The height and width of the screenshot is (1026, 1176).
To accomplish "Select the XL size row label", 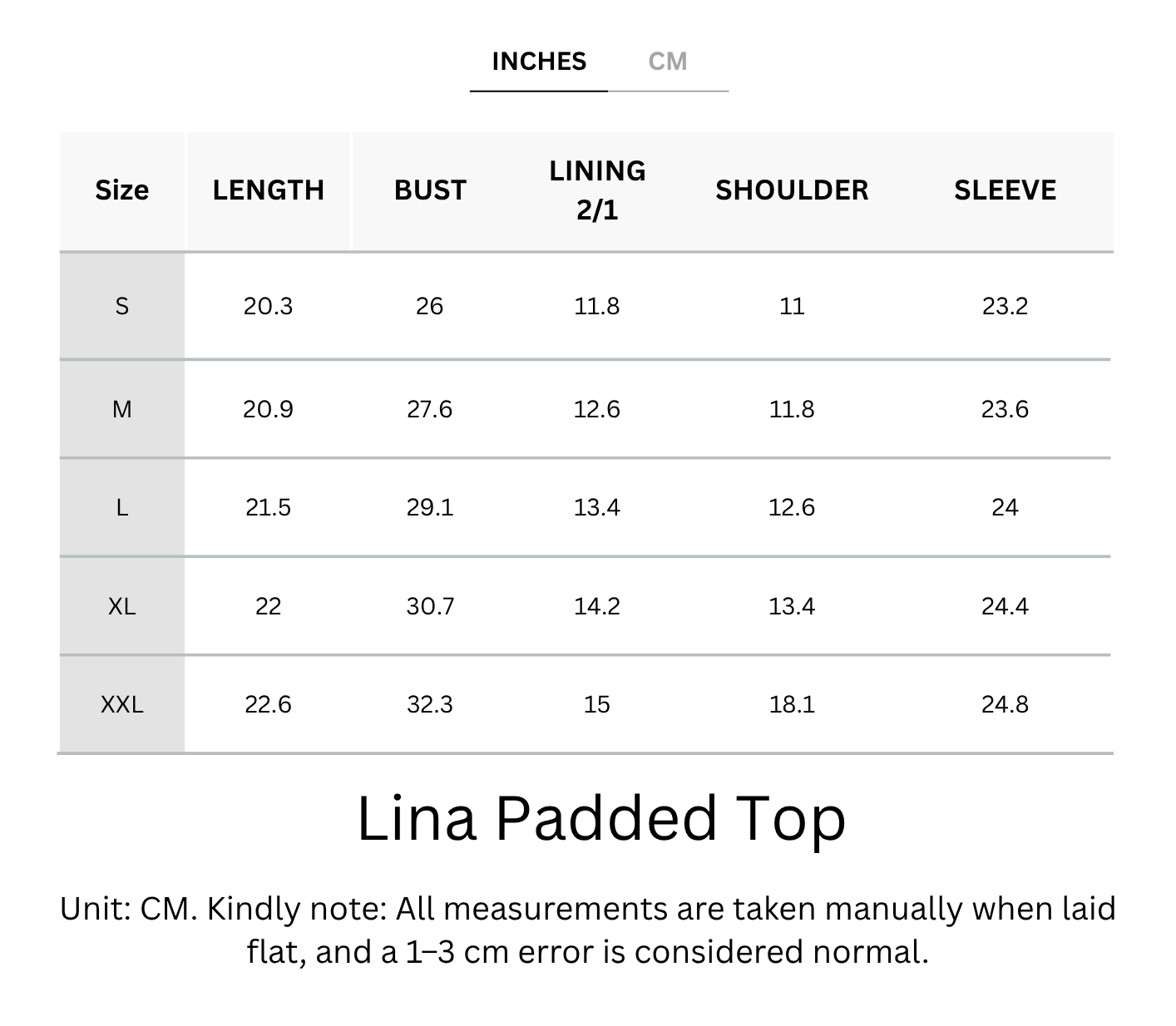I will 121,606.
